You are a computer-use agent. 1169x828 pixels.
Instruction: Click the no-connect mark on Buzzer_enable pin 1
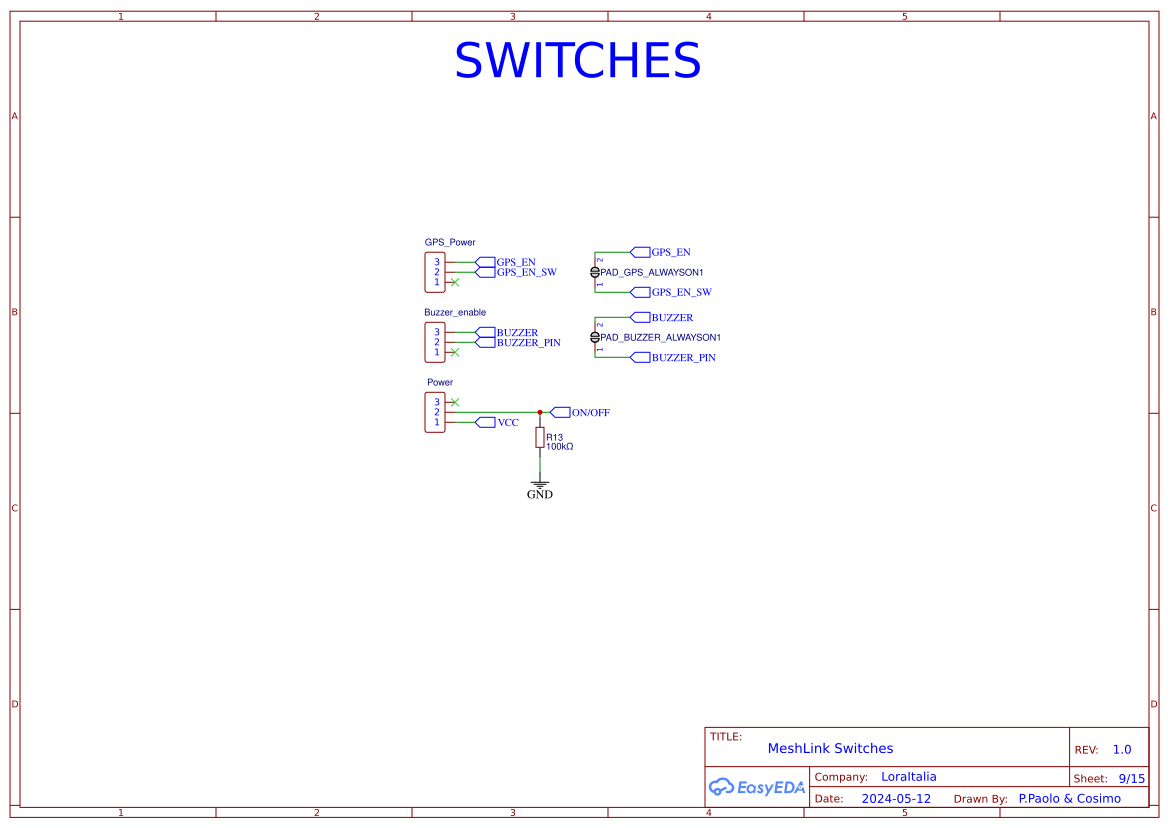pos(454,352)
